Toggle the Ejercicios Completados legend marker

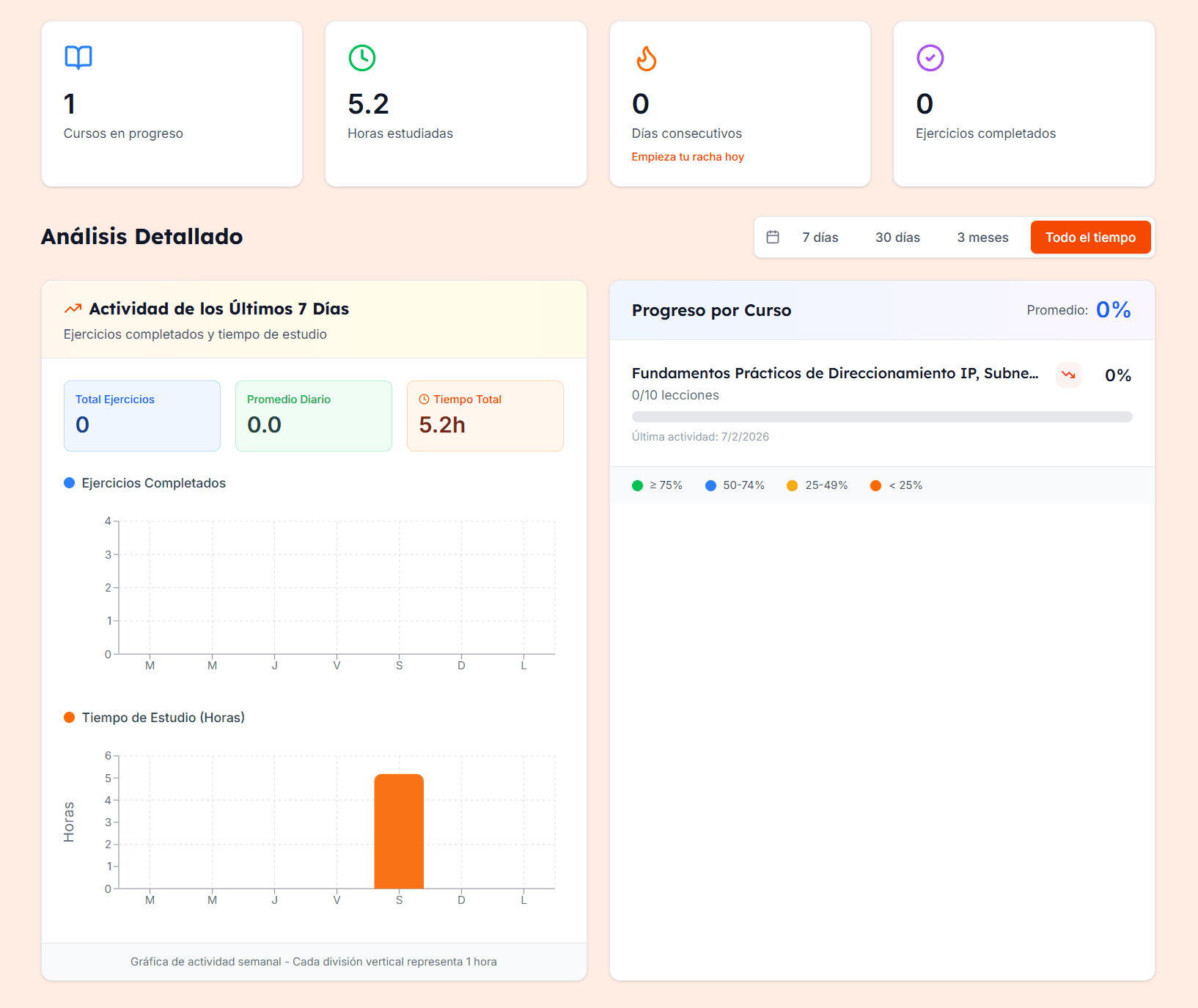click(68, 482)
